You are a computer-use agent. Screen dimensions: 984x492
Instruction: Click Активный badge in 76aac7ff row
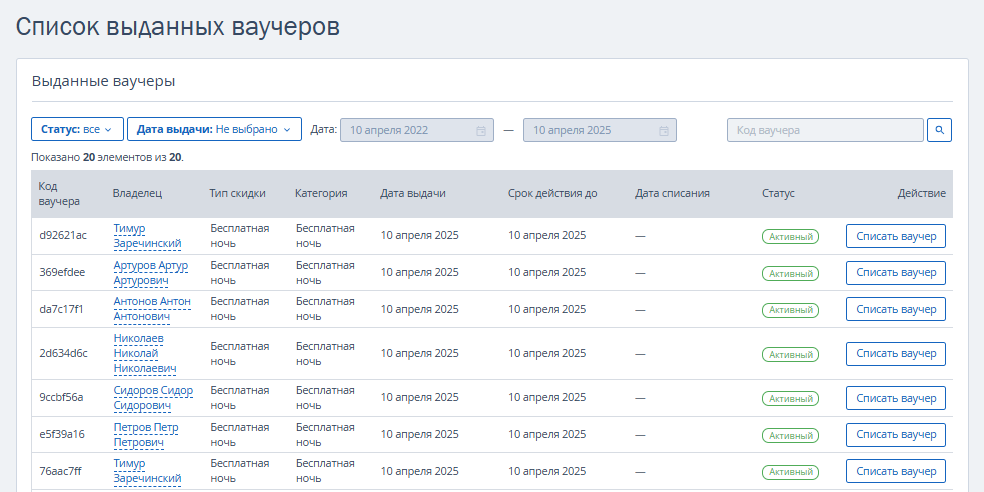pyautogui.click(x=790, y=472)
